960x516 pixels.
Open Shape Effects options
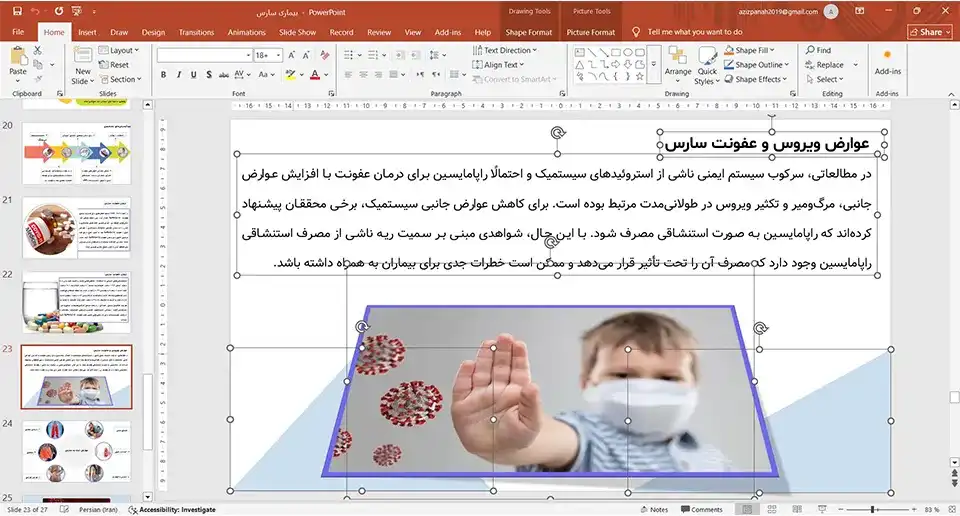[x=756, y=79]
